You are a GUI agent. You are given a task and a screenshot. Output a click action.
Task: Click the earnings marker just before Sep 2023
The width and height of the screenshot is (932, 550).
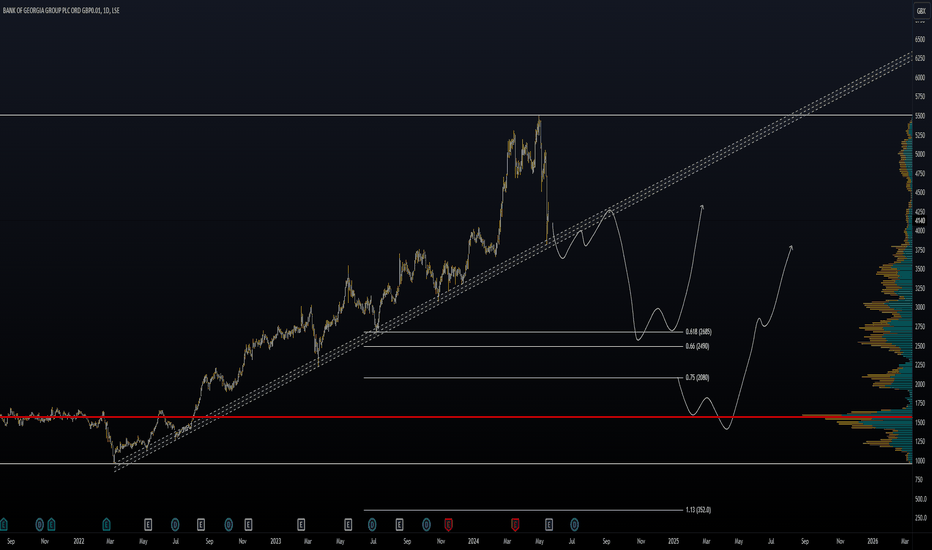point(399,524)
